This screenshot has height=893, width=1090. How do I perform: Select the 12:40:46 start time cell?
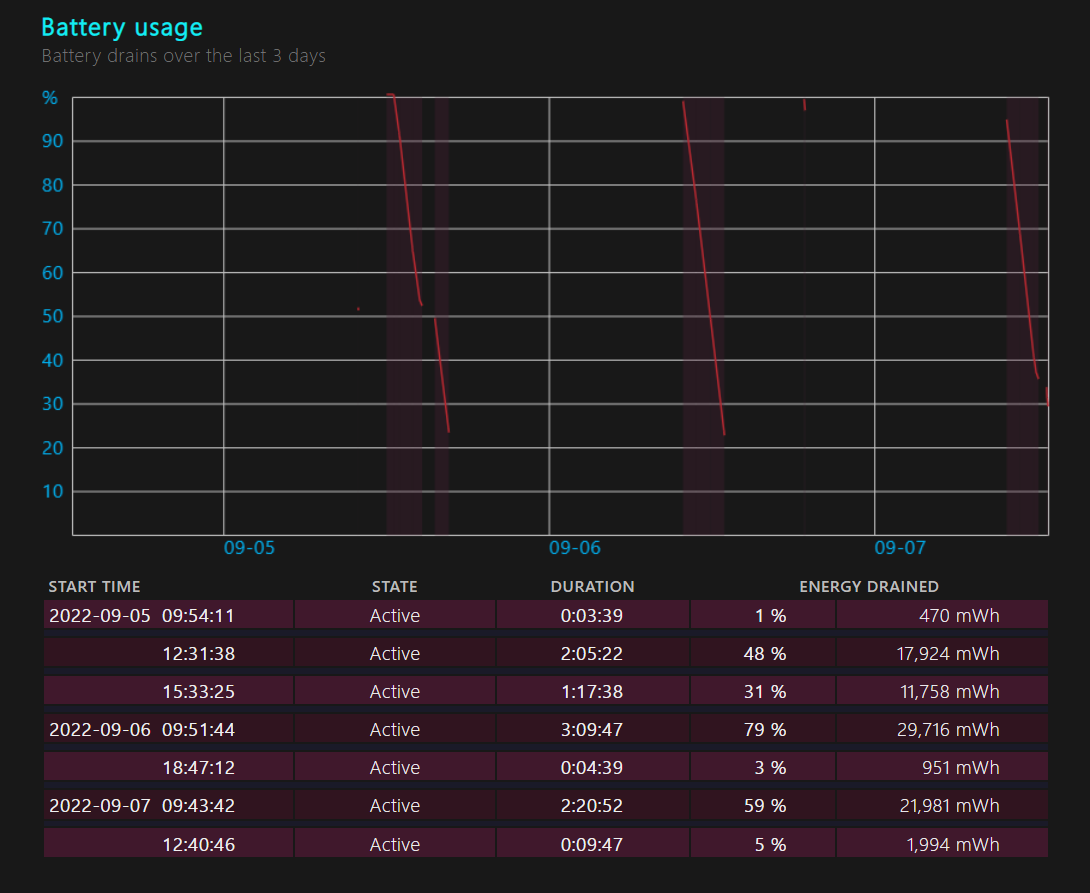(168, 844)
